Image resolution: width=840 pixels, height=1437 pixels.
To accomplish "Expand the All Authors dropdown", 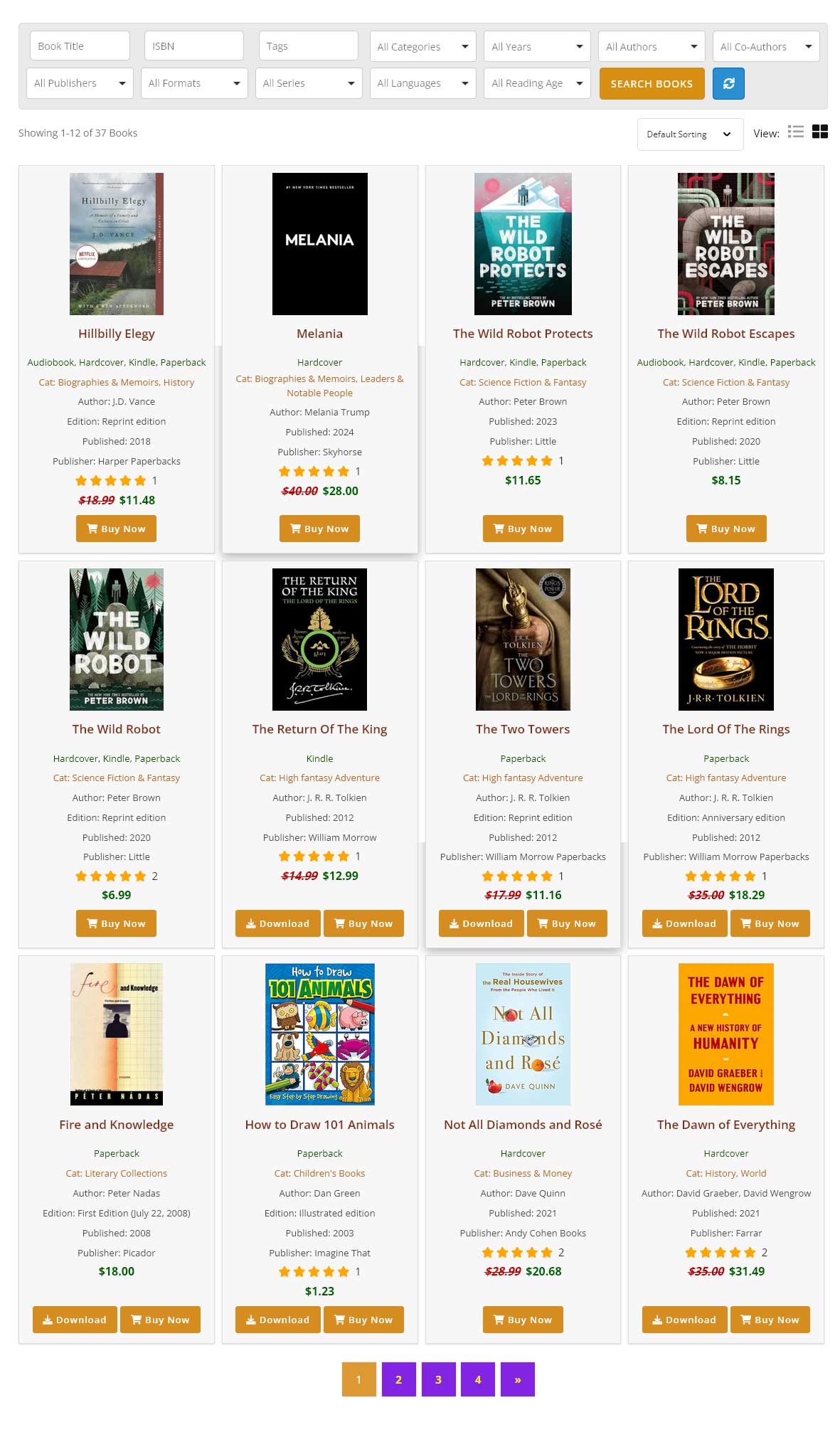I will (652, 46).
